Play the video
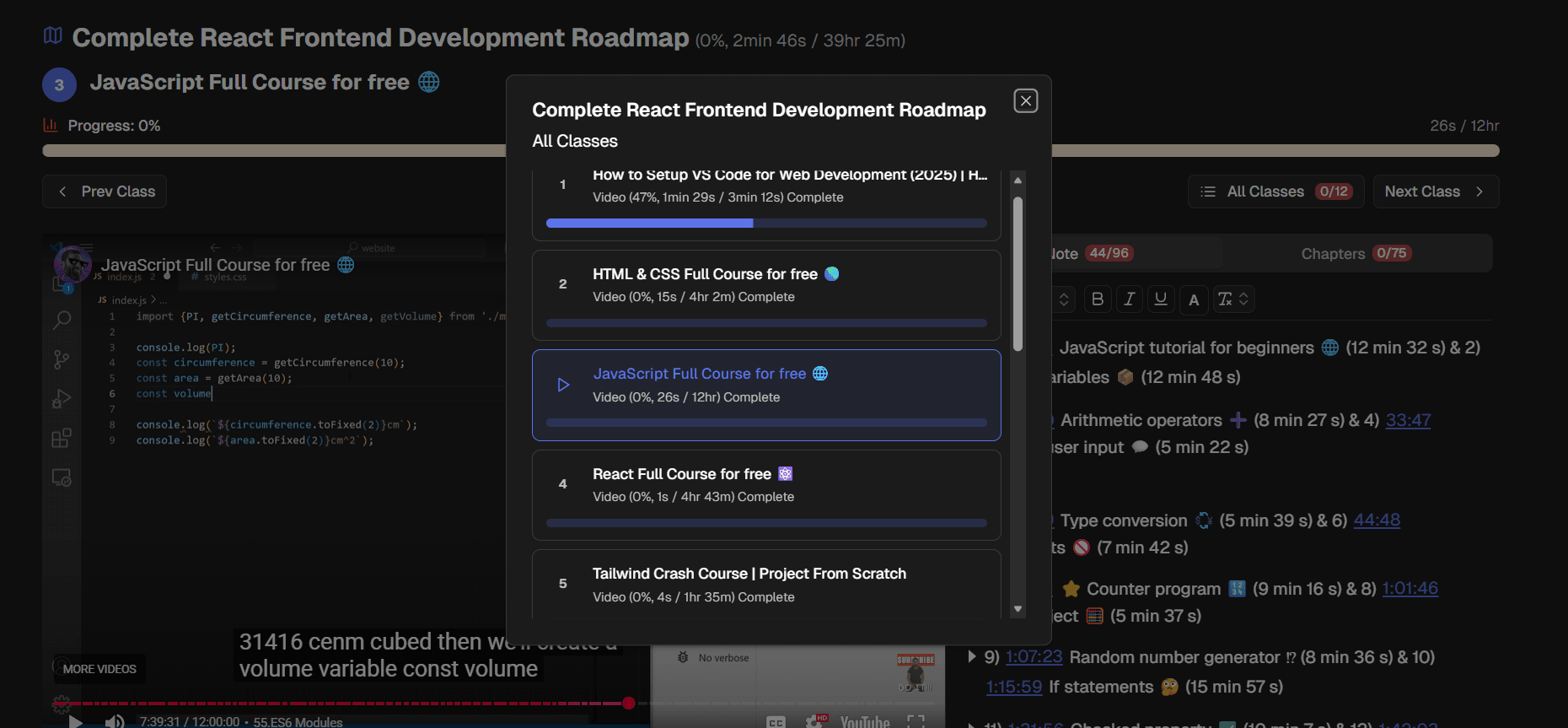The height and width of the screenshot is (728, 1568). pos(76,721)
